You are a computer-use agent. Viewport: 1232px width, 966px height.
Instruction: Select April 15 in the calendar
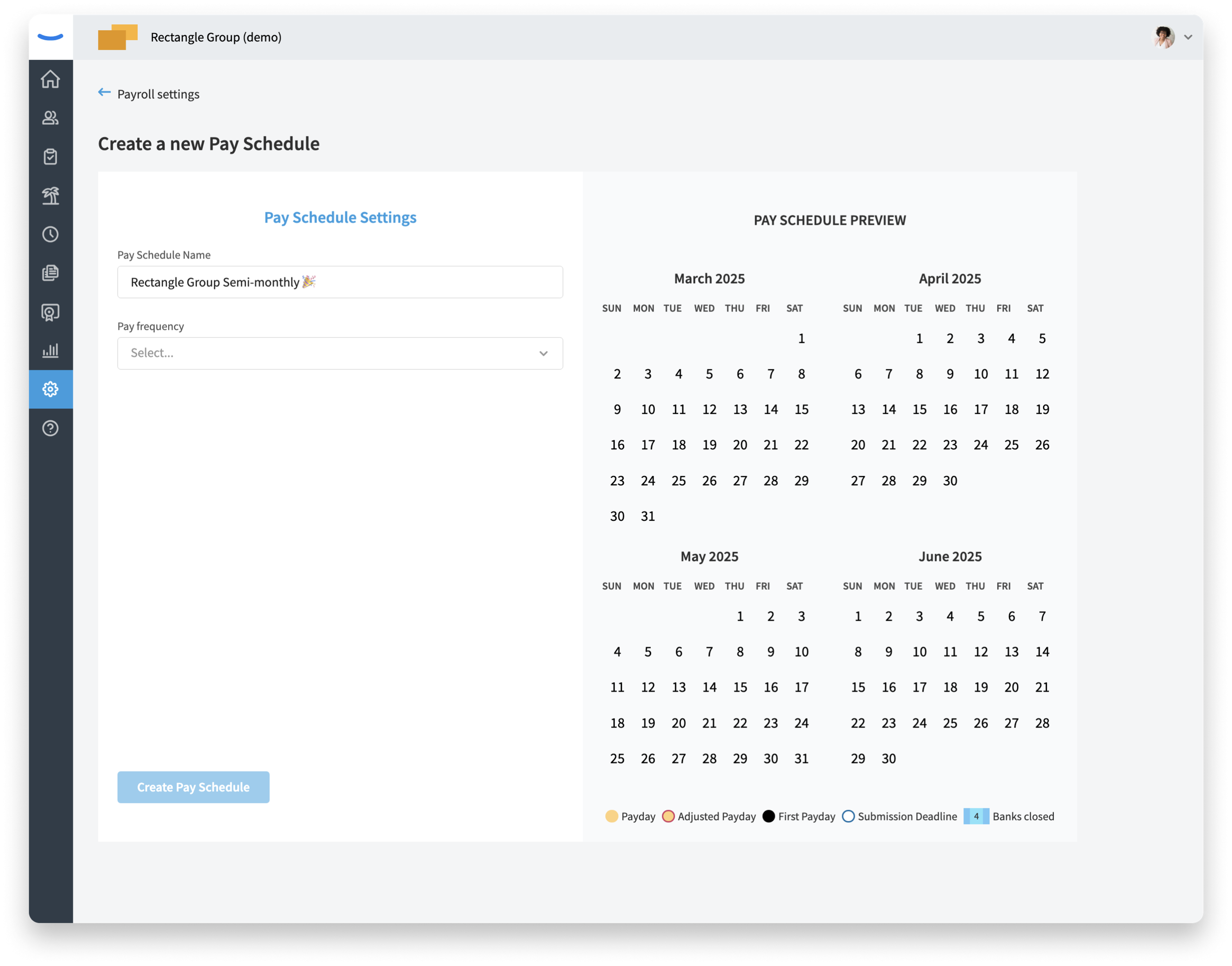pyautogui.click(x=920, y=409)
